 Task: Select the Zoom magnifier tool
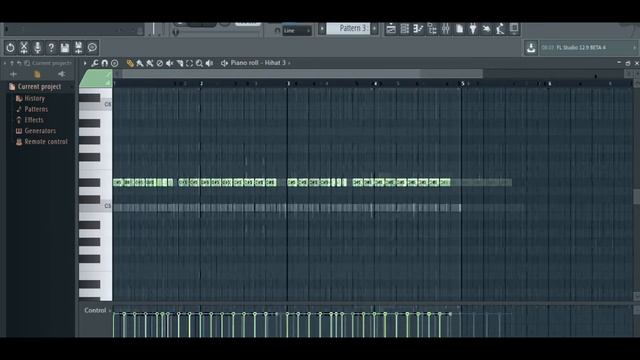pos(199,63)
